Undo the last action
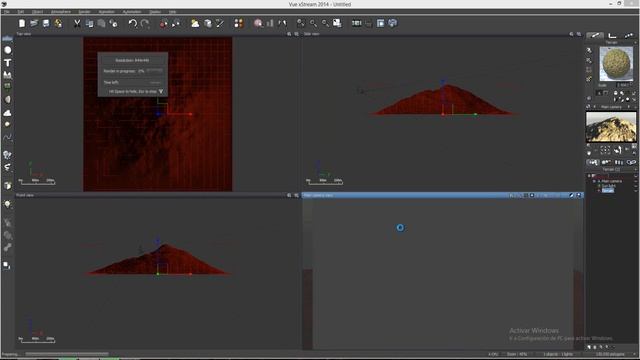The height and width of the screenshot is (360, 640). pyautogui.click(x=133, y=23)
